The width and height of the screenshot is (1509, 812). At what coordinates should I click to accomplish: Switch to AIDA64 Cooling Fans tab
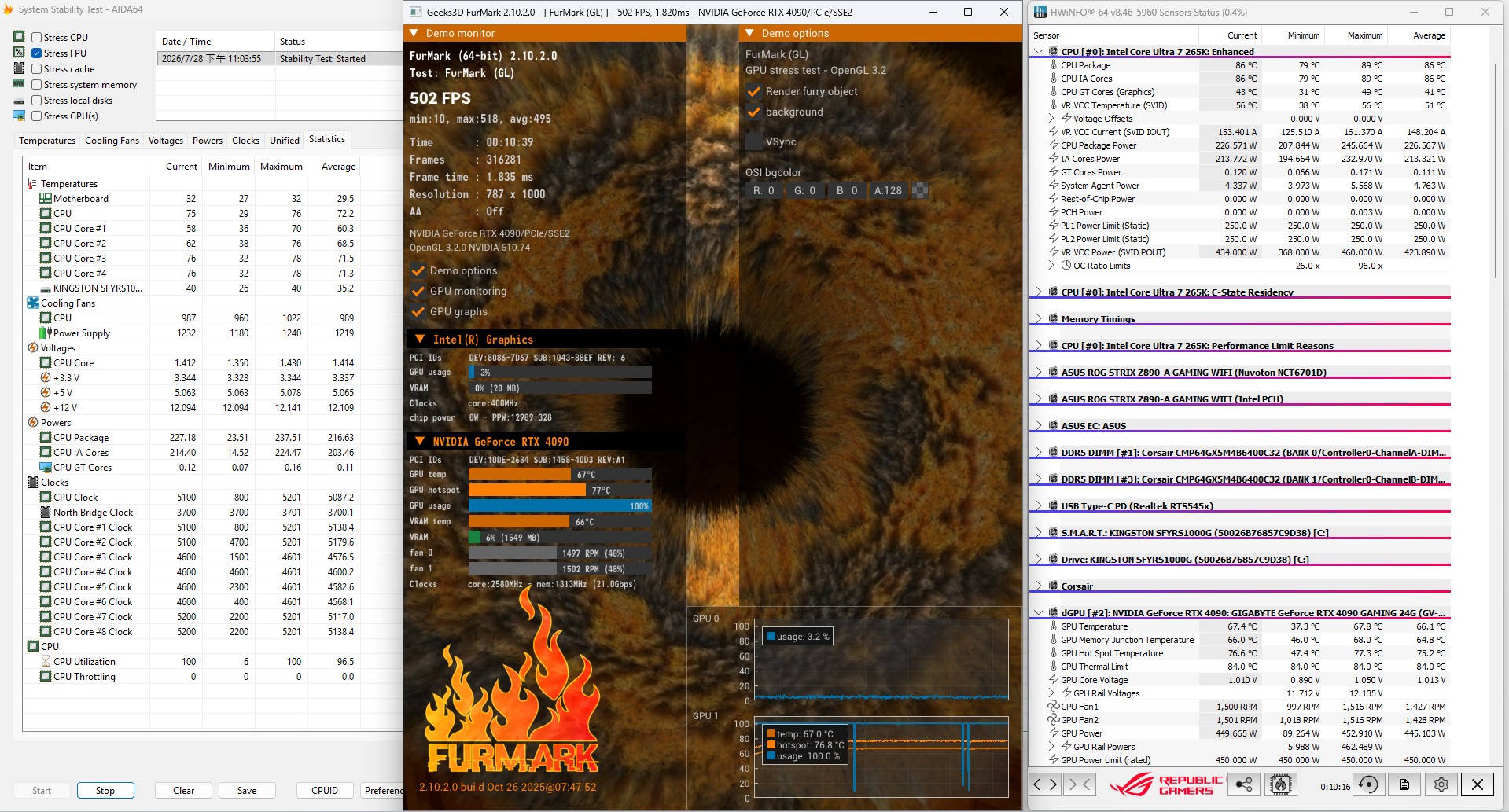(112, 141)
